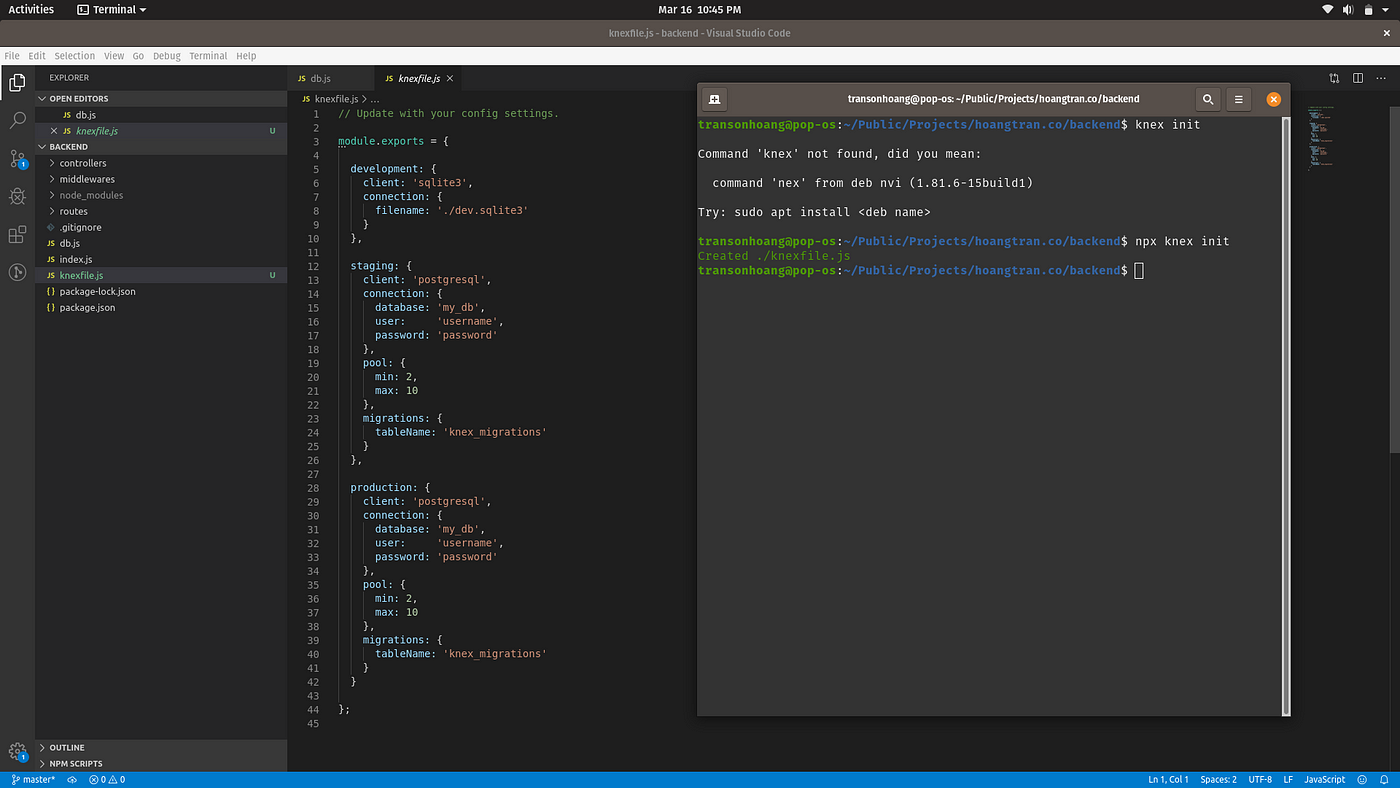The image size is (1400, 788).
Task: Open the Extensions view icon
Action: coord(17,235)
